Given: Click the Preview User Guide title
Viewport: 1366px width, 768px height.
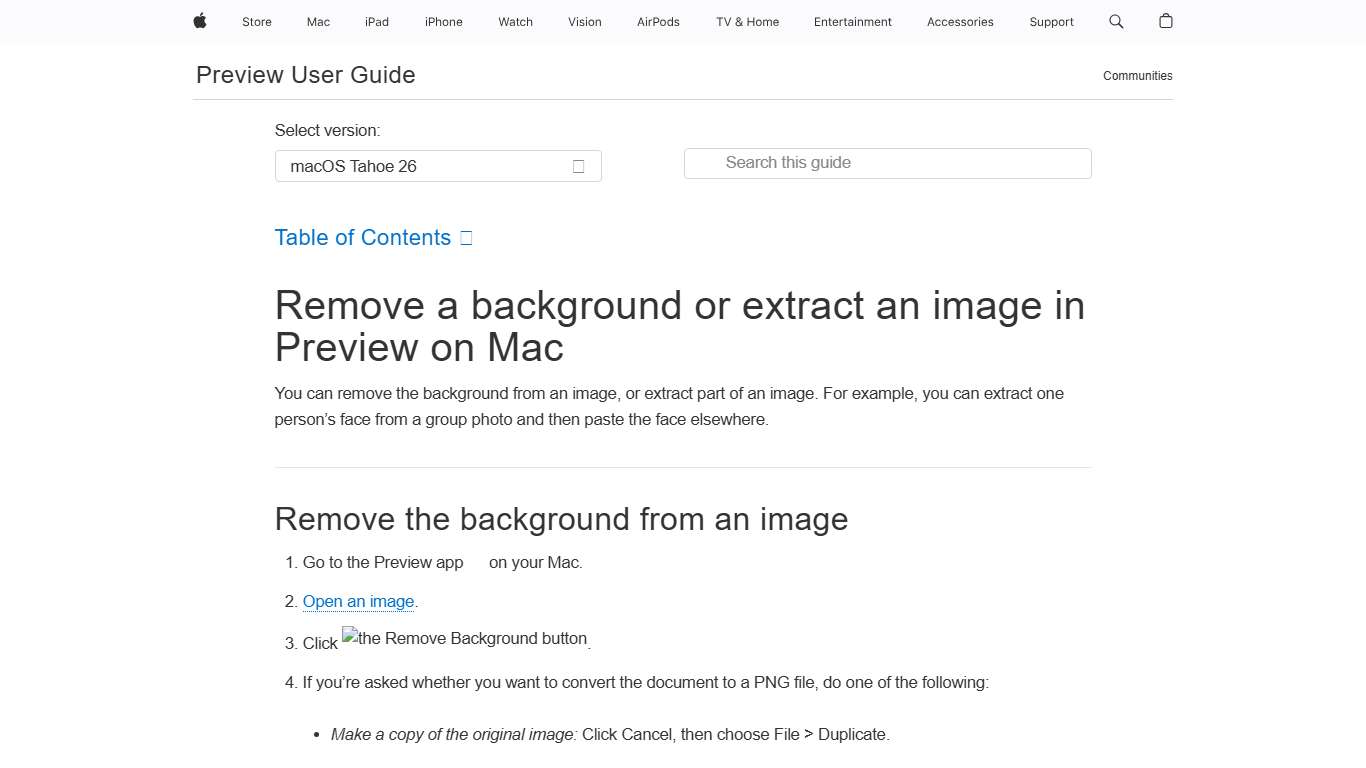Looking at the screenshot, I should (x=305, y=75).
